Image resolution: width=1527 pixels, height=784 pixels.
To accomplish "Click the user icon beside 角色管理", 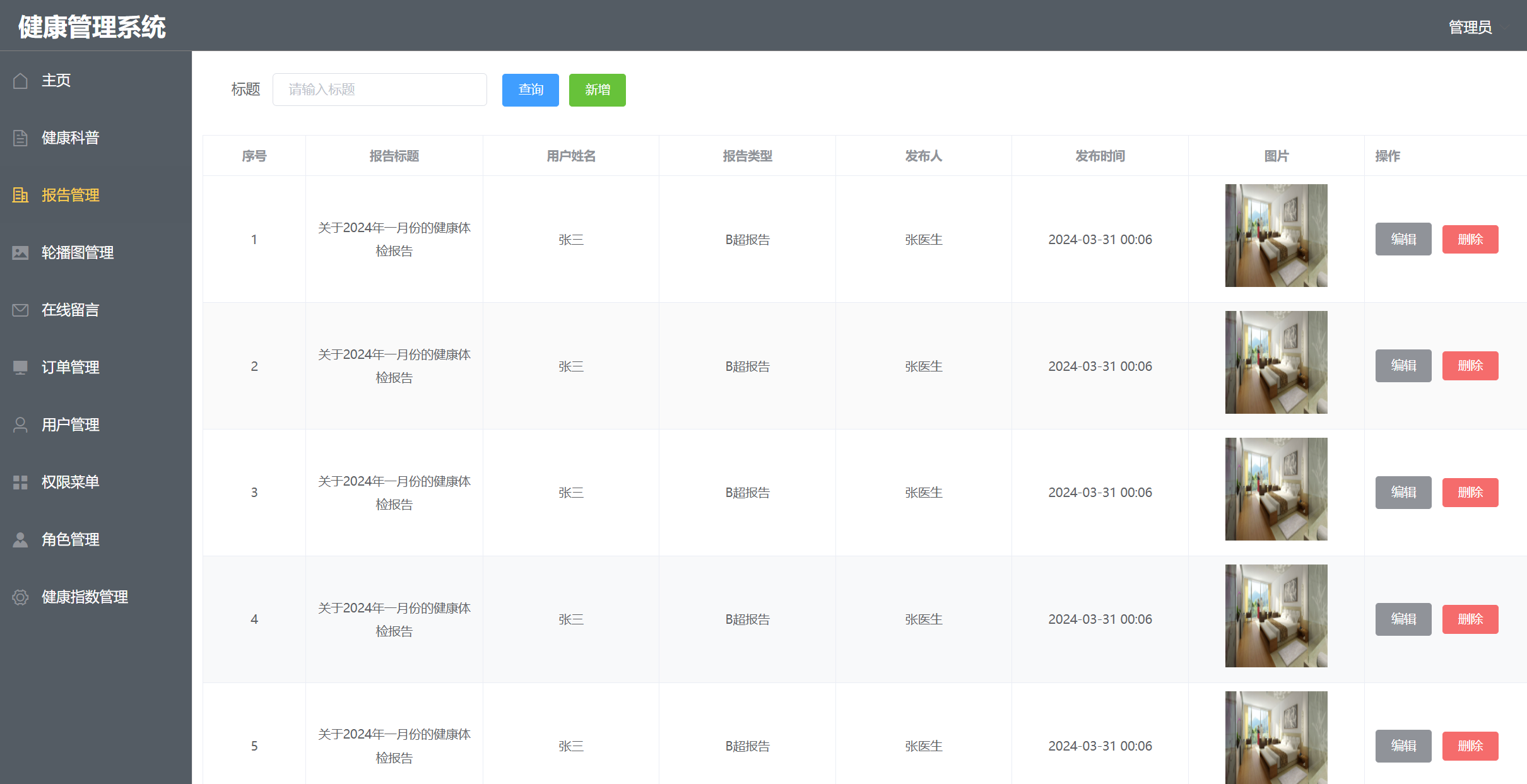I will [20, 540].
